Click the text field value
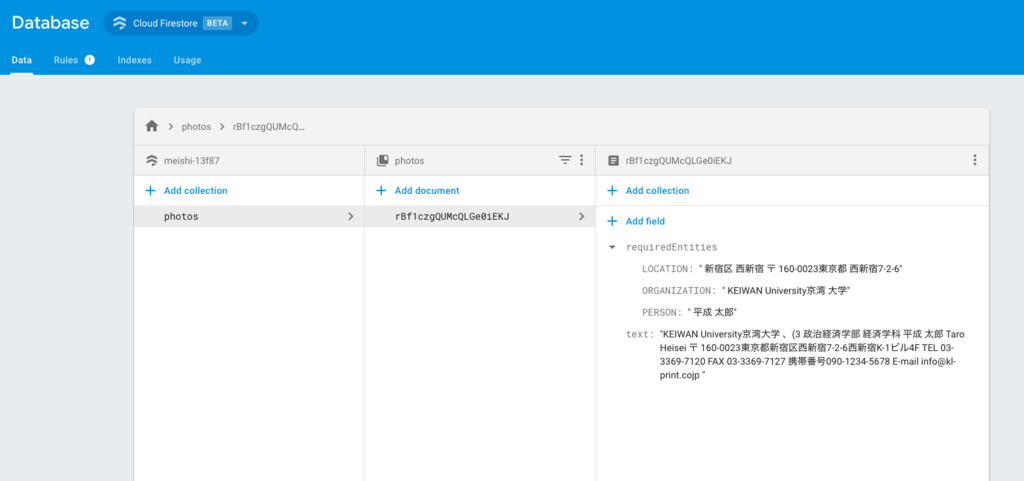 click(812, 355)
